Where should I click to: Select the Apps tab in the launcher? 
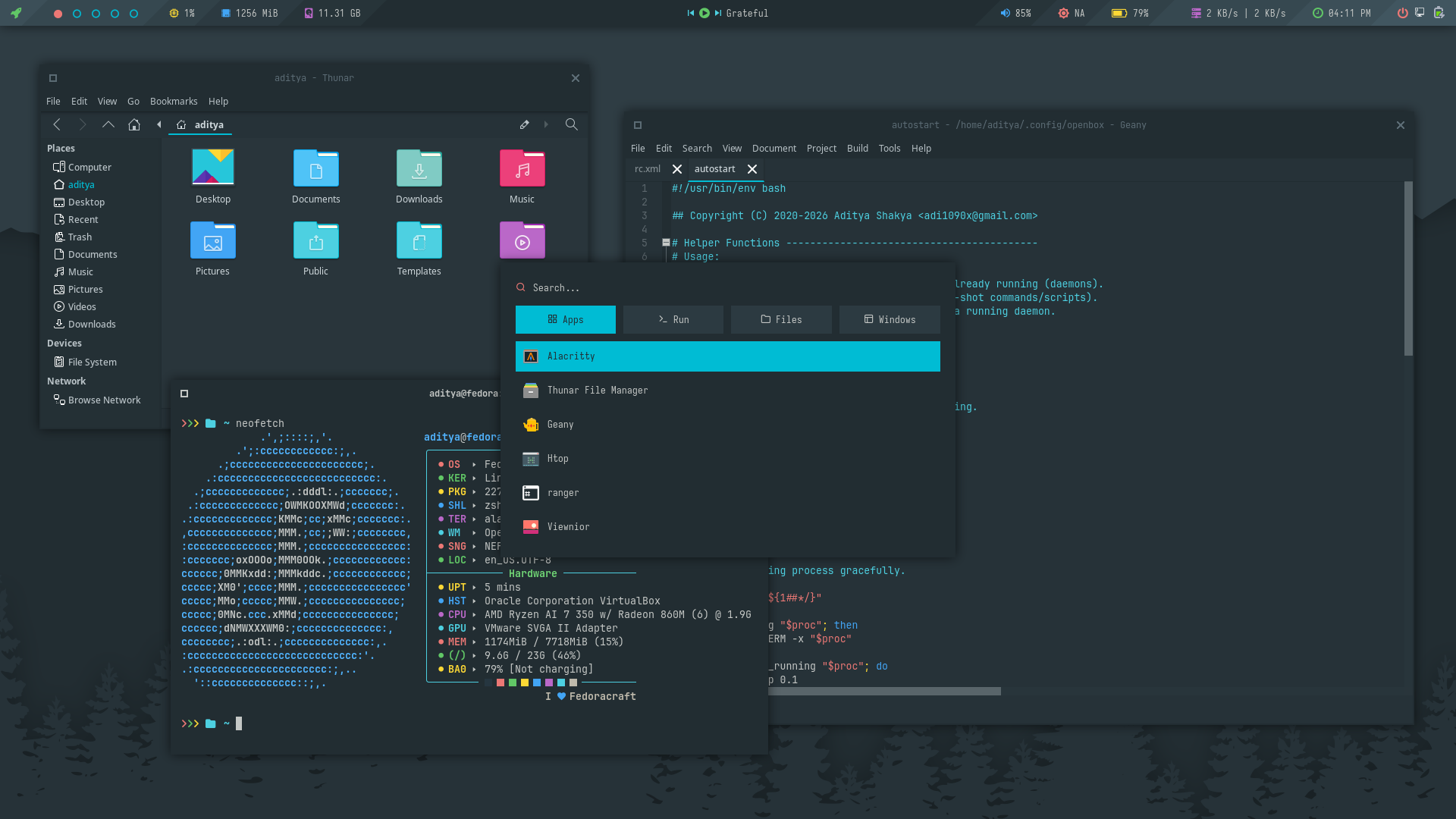pyautogui.click(x=566, y=320)
